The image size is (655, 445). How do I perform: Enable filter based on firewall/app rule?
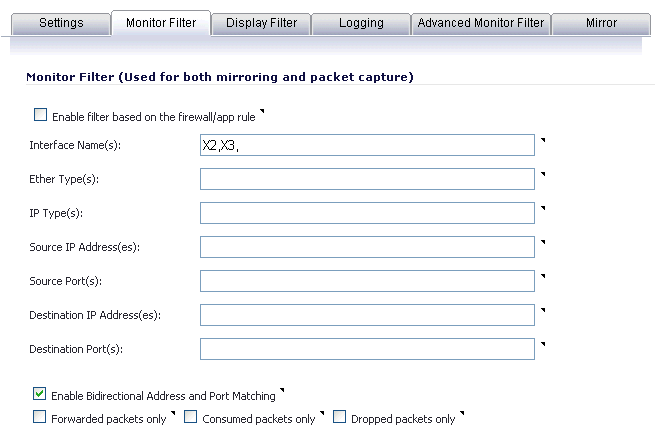(x=40, y=116)
